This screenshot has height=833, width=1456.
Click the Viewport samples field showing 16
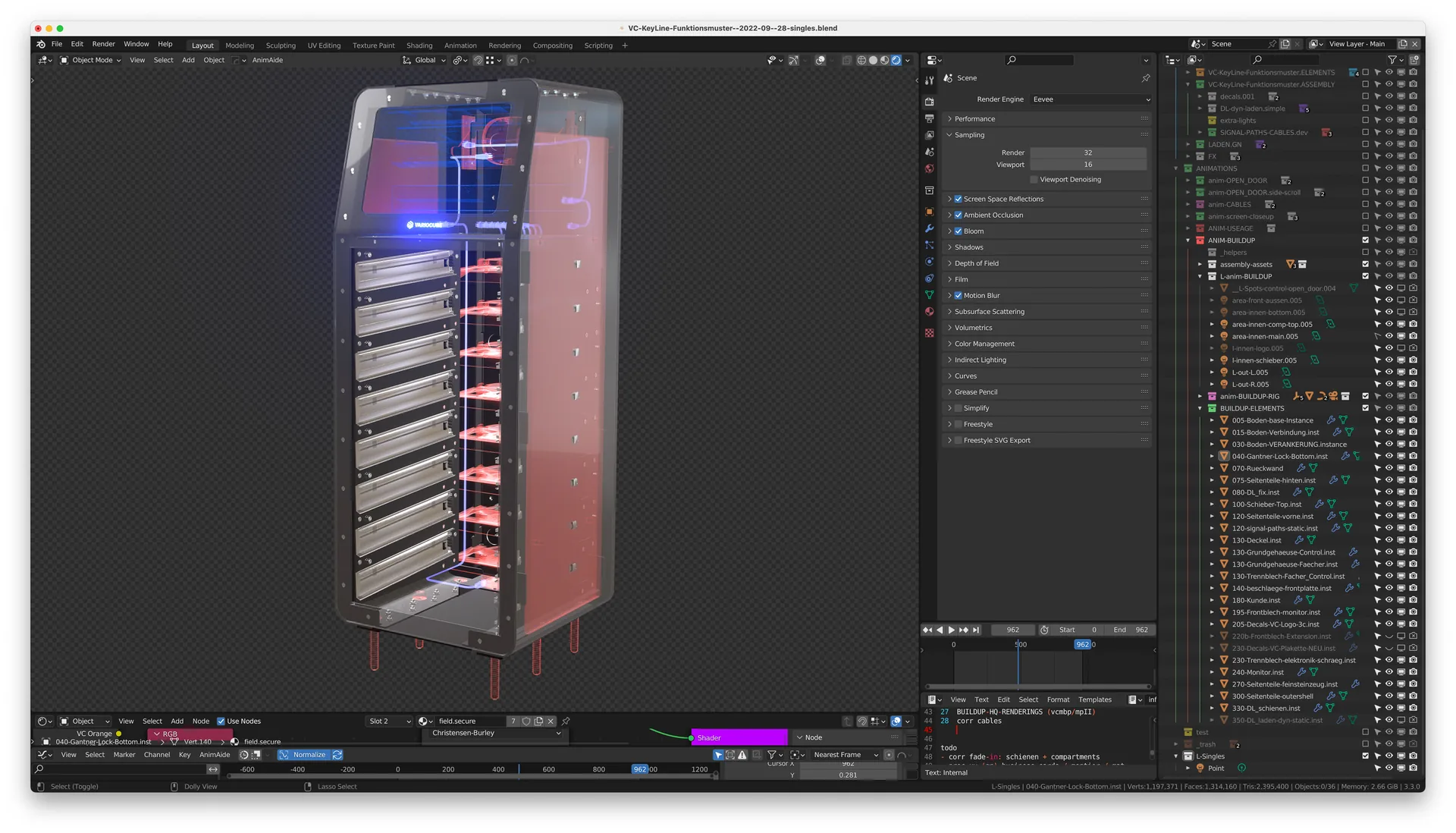tap(1087, 164)
